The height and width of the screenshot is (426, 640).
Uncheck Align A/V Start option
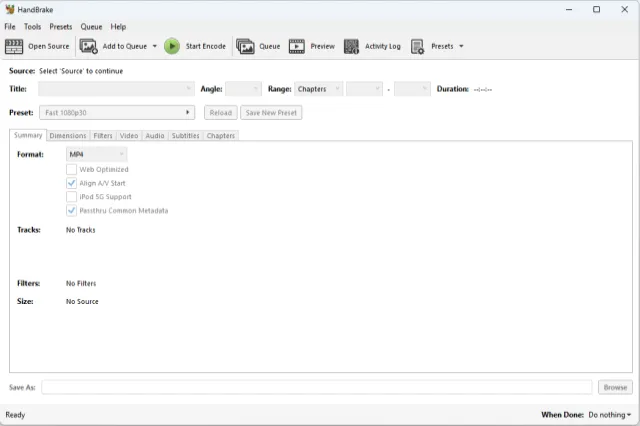point(71,184)
